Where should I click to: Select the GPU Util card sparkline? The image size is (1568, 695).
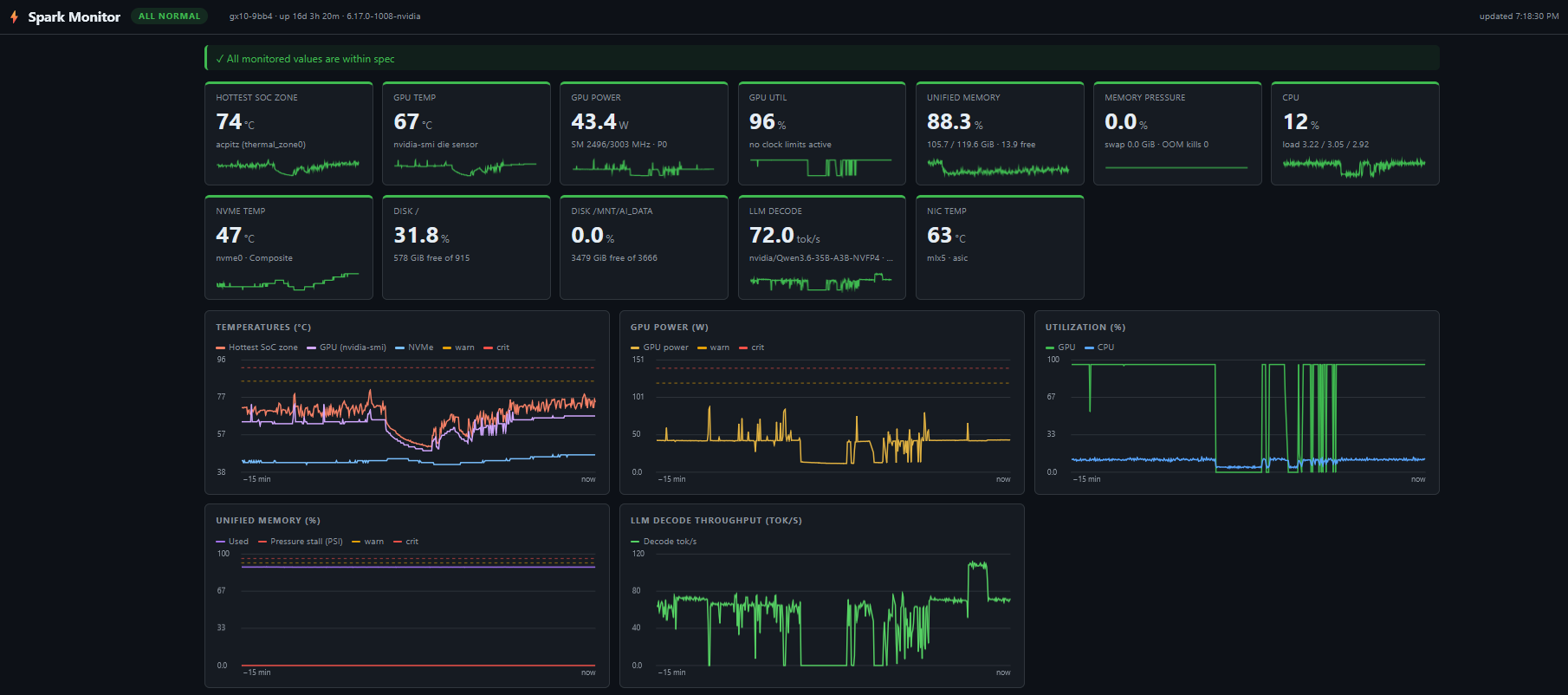[x=820, y=166]
